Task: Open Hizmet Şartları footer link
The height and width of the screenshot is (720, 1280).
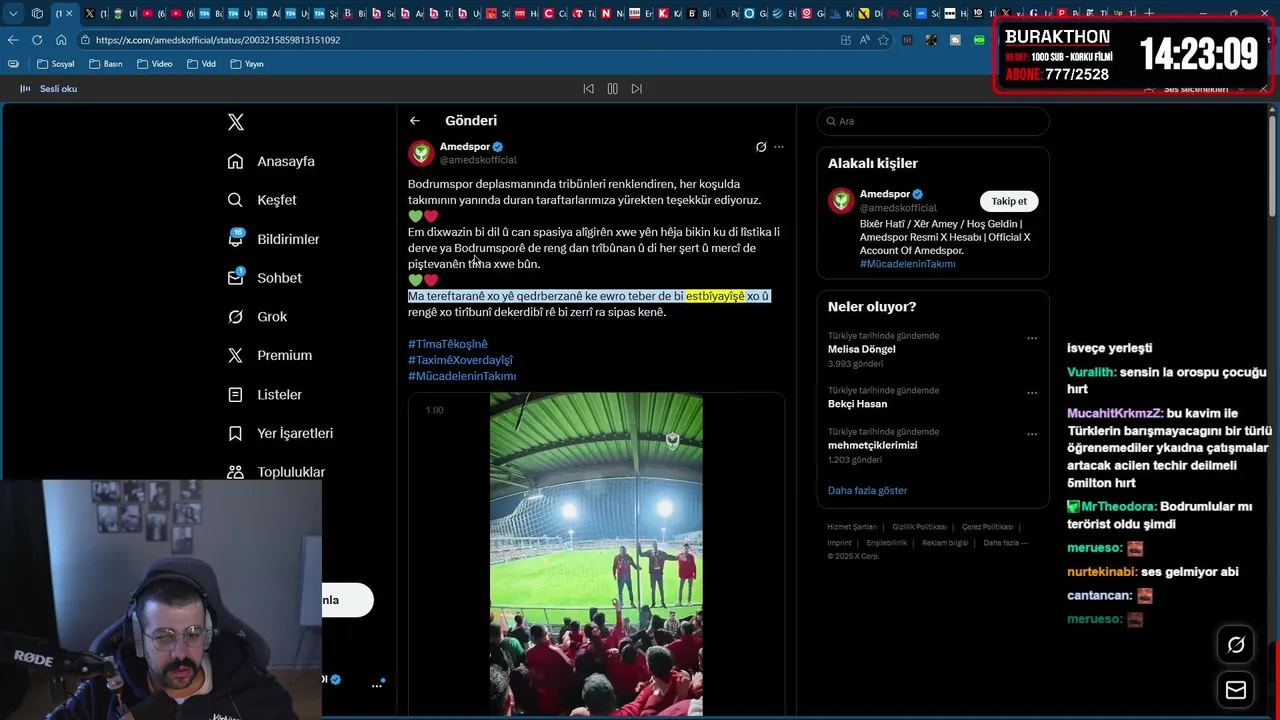Action: 852,527
